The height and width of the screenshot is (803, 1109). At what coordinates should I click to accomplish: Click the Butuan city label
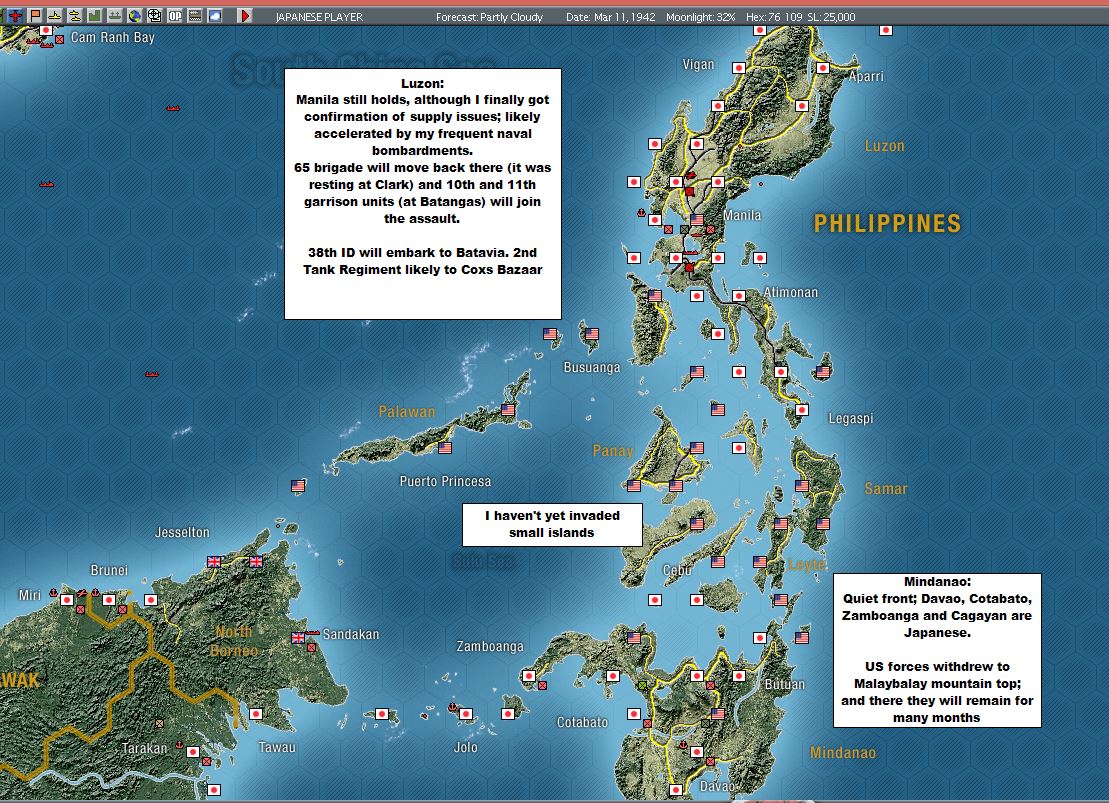[784, 685]
